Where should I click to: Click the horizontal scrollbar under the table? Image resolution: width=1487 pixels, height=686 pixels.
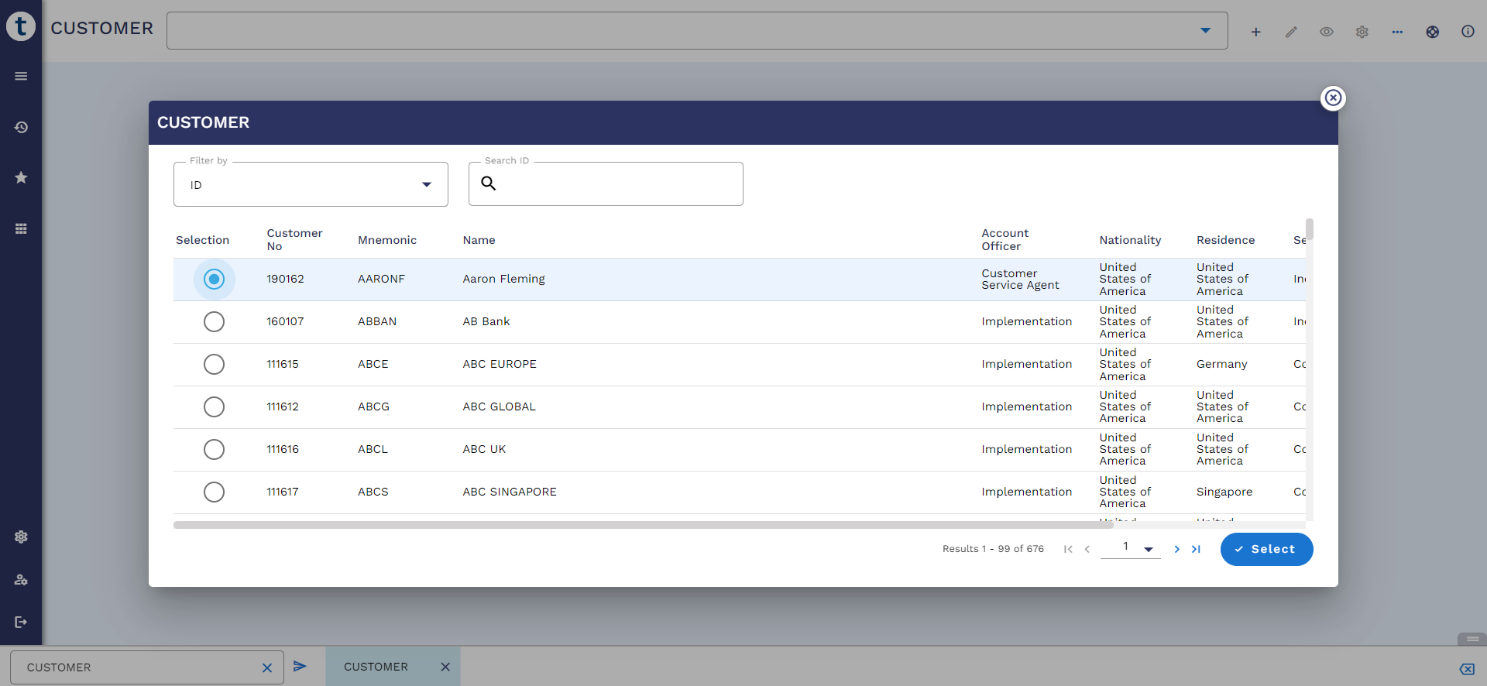[630, 524]
